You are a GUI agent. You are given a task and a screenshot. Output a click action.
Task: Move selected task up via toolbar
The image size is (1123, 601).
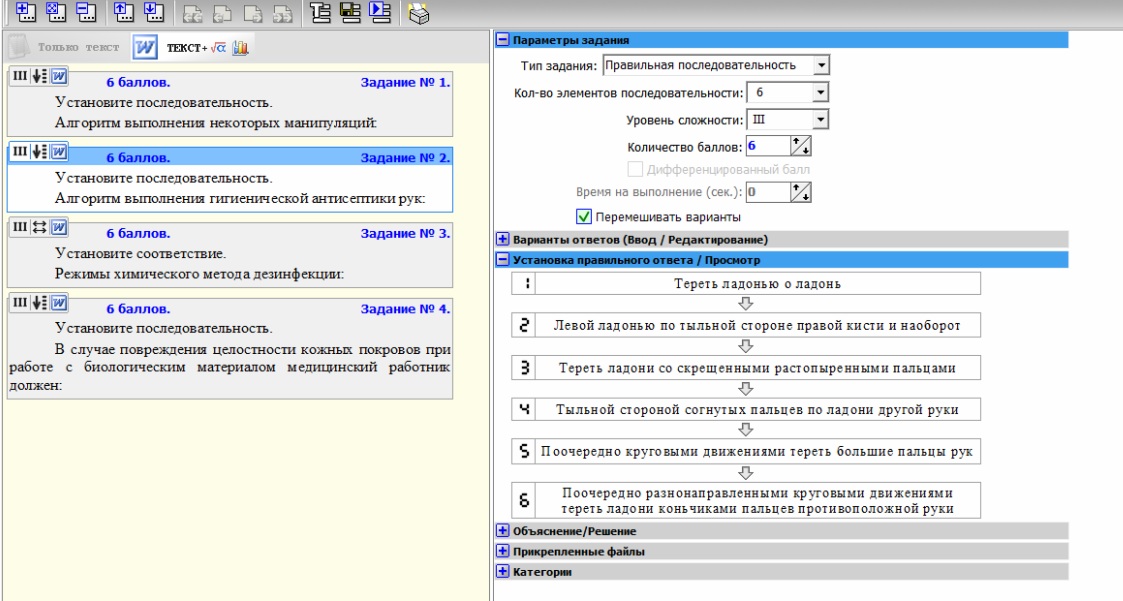point(124,11)
